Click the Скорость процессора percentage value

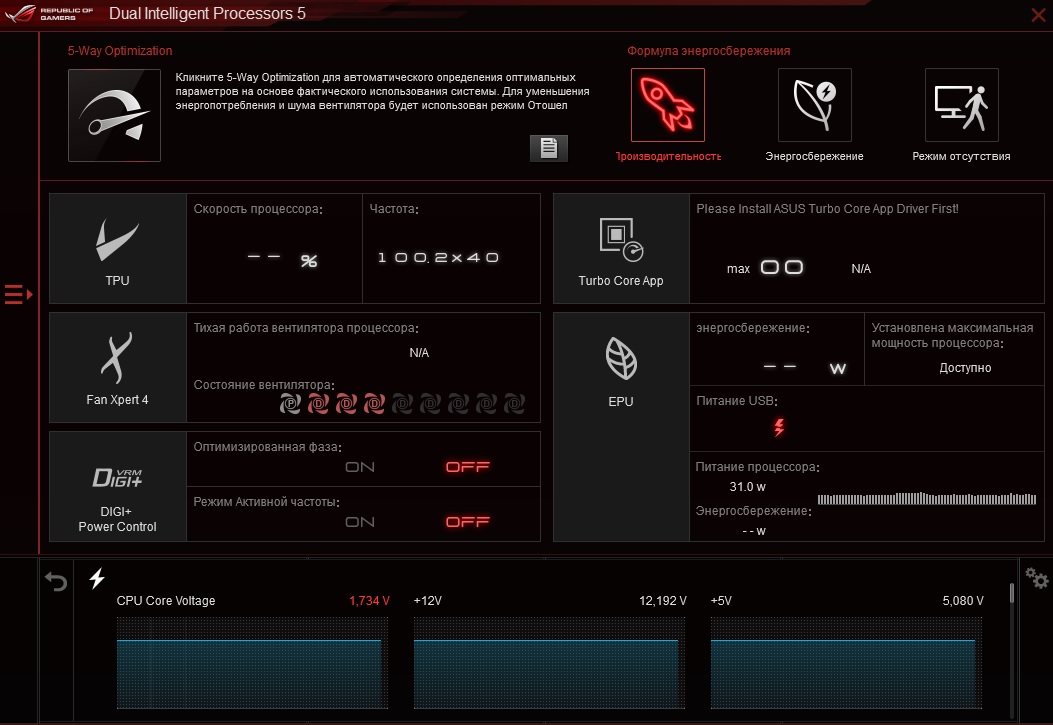[282, 260]
